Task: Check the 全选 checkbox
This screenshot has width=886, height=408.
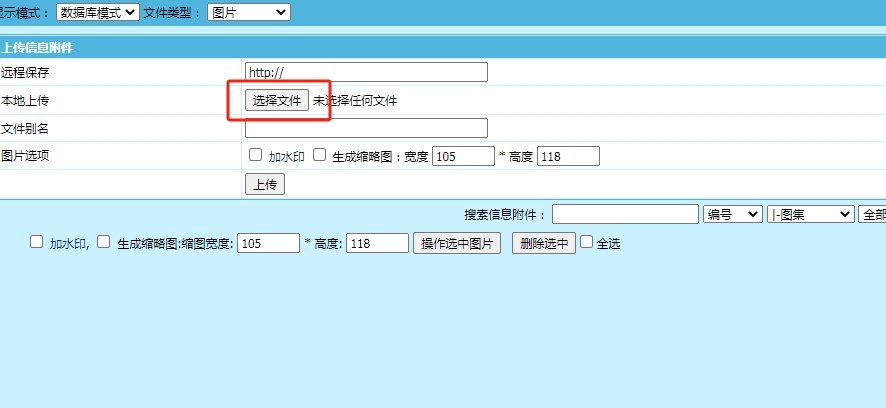Action: pyautogui.click(x=587, y=242)
